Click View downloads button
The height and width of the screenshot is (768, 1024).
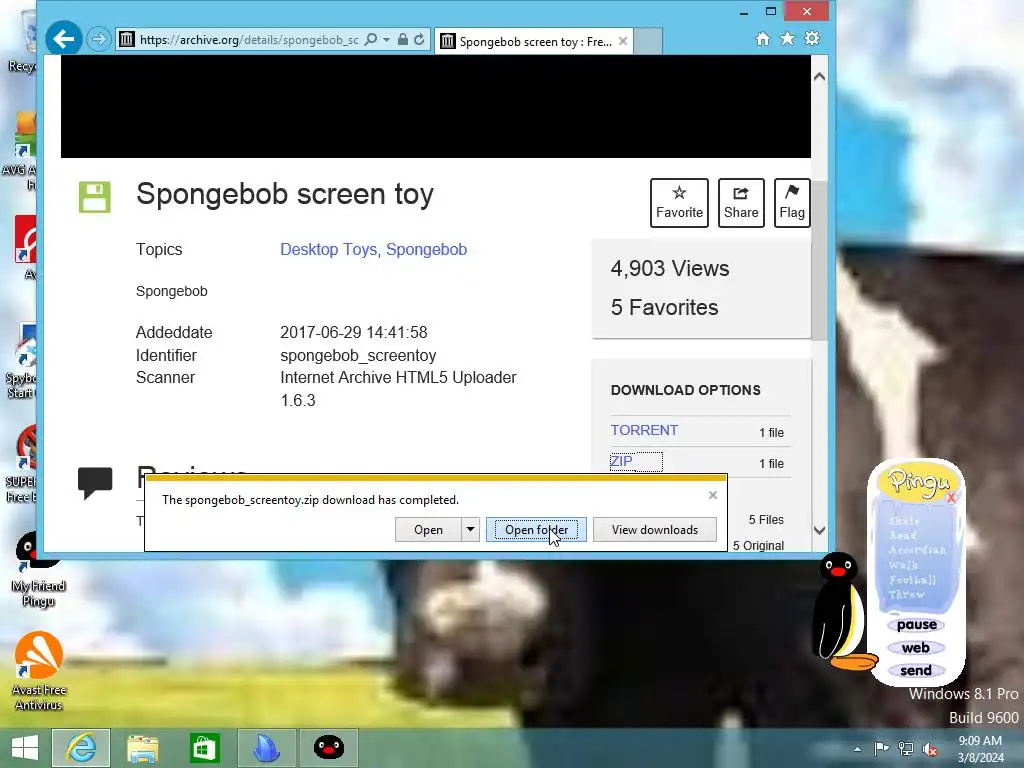[x=655, y=530]
